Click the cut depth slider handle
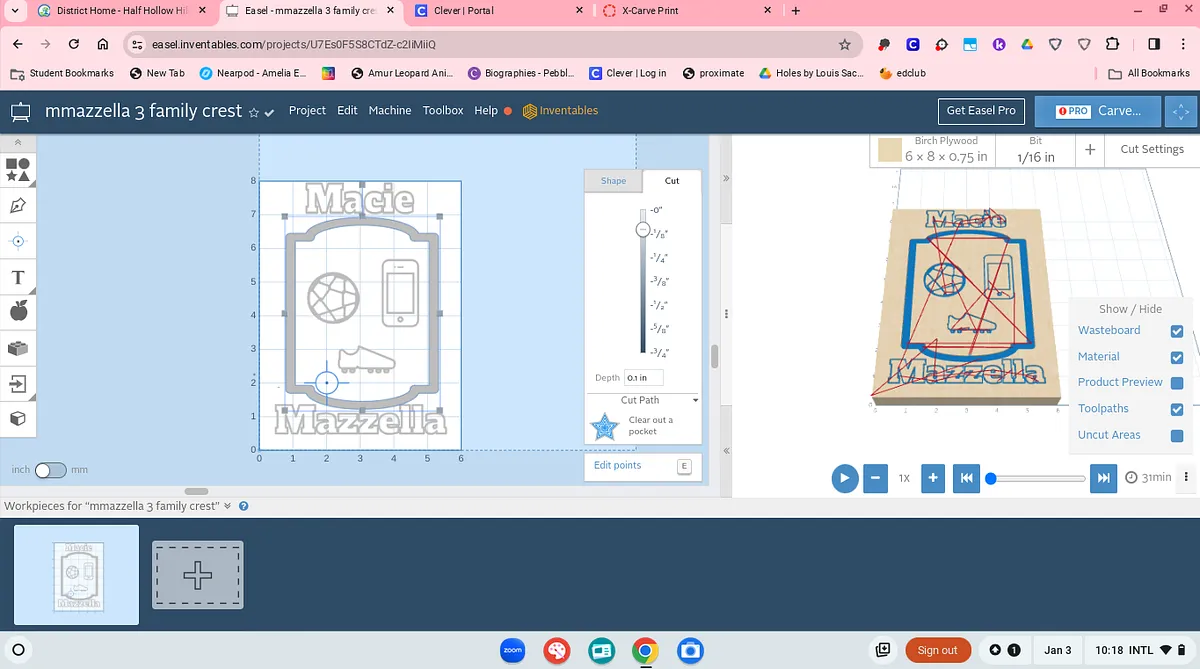Image resolution: width=1200 pixels, height=669 pixels. 644,230
